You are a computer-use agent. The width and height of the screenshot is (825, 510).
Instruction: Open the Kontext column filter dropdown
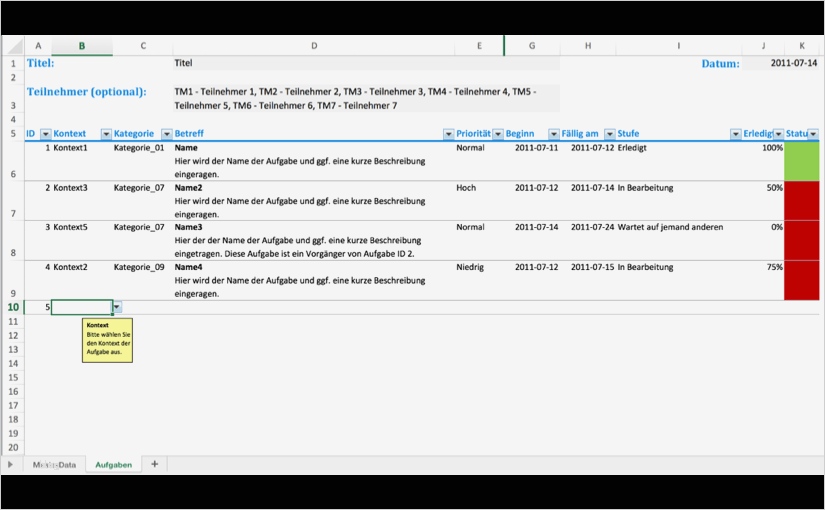(x=106, y=134)
